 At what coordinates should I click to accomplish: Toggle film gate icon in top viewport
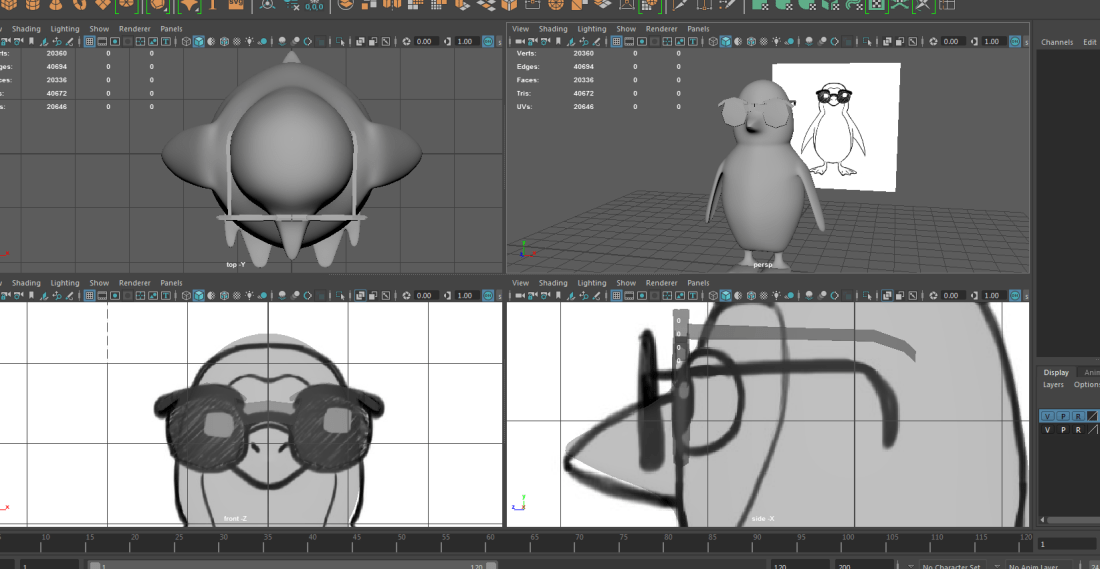click(104, 42)
